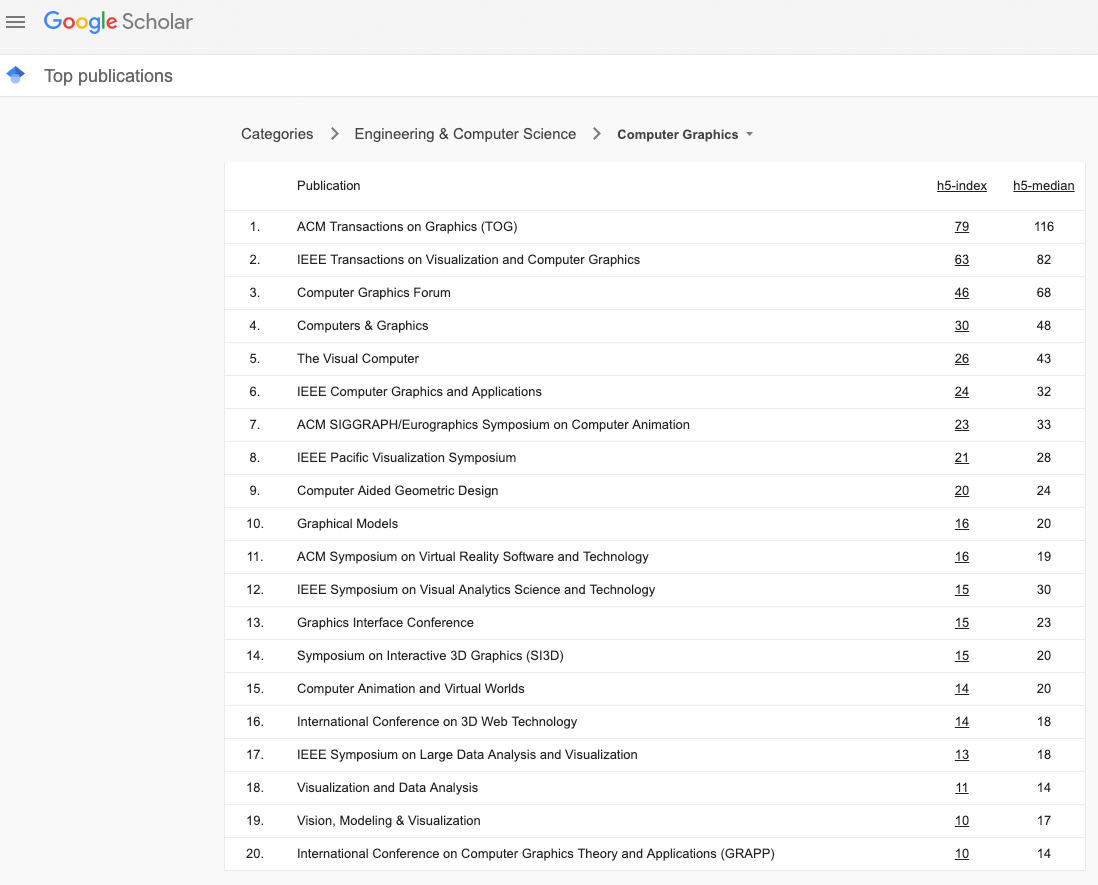1098x885 pixels.
Task: Select International Conference on 3D Web Technology
Action: [437, 721]
